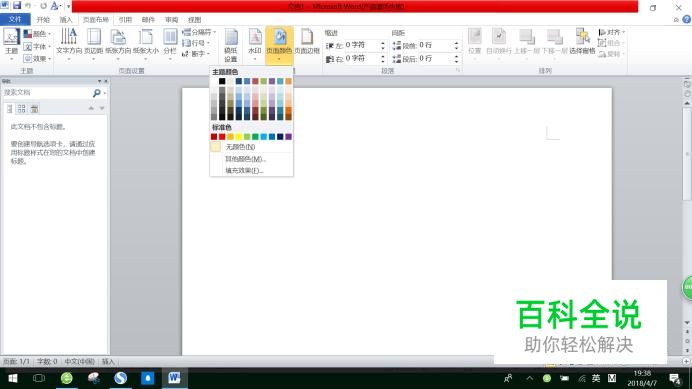Open the Themes (主题) icon

[11, 44]
